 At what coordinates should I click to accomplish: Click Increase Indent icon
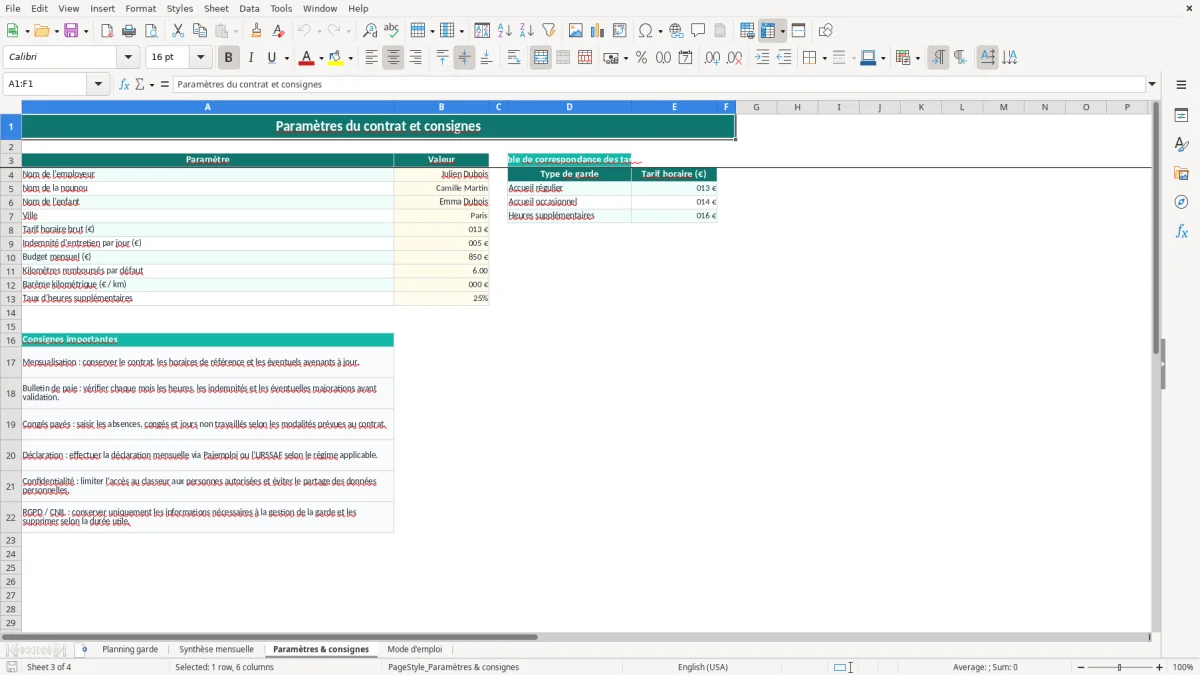[x=762, y=58]
